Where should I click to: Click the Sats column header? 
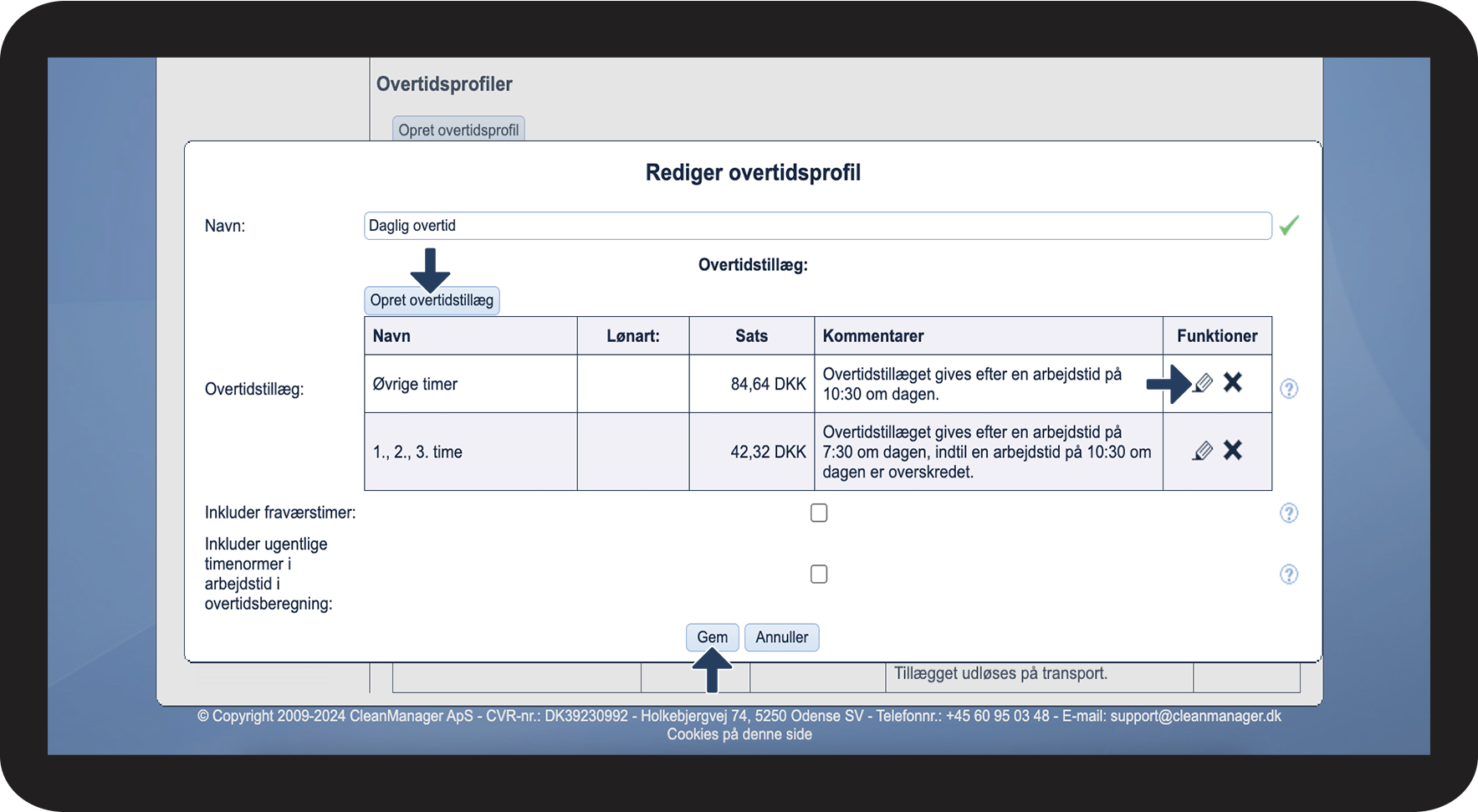(x=751, y=336)
